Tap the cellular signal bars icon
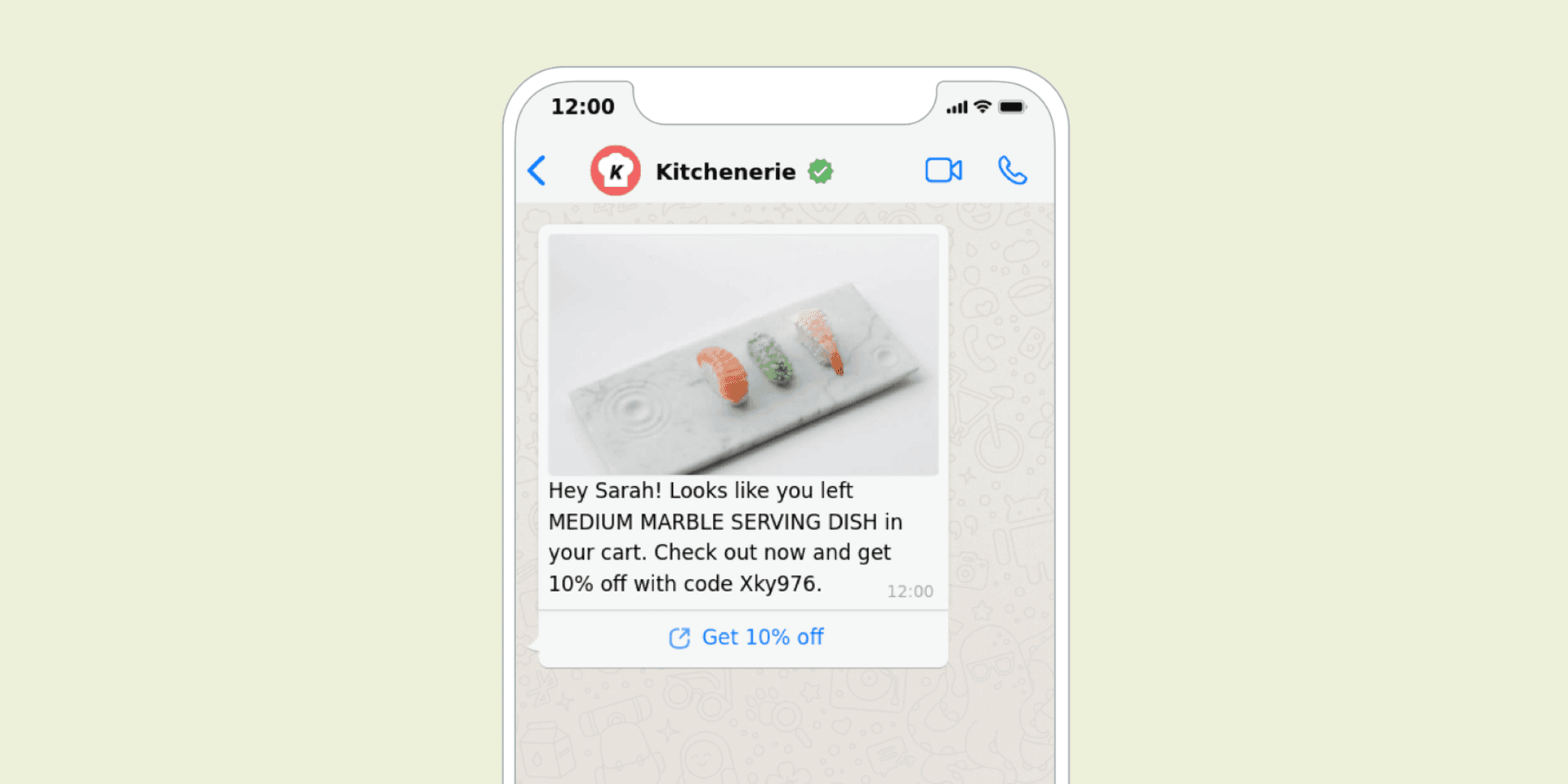 (957, 107)
